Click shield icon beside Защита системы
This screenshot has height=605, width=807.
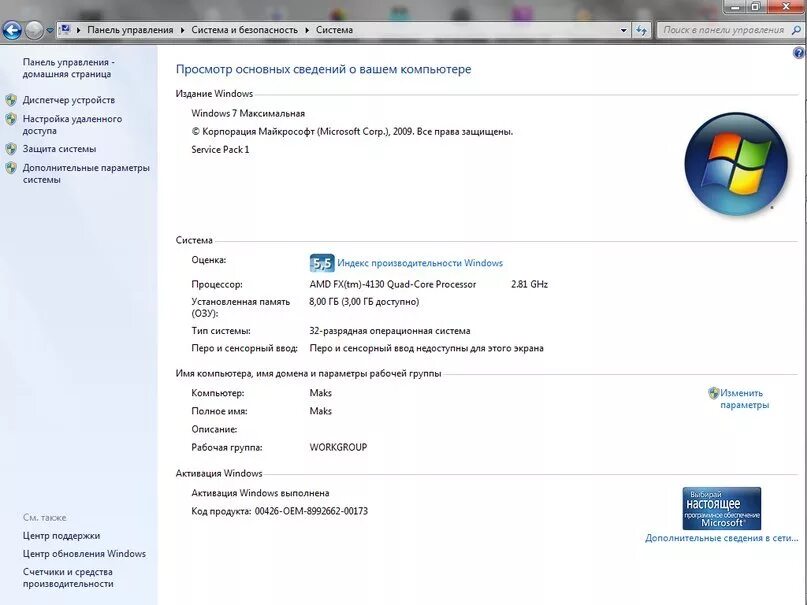[x=11, y=149]
